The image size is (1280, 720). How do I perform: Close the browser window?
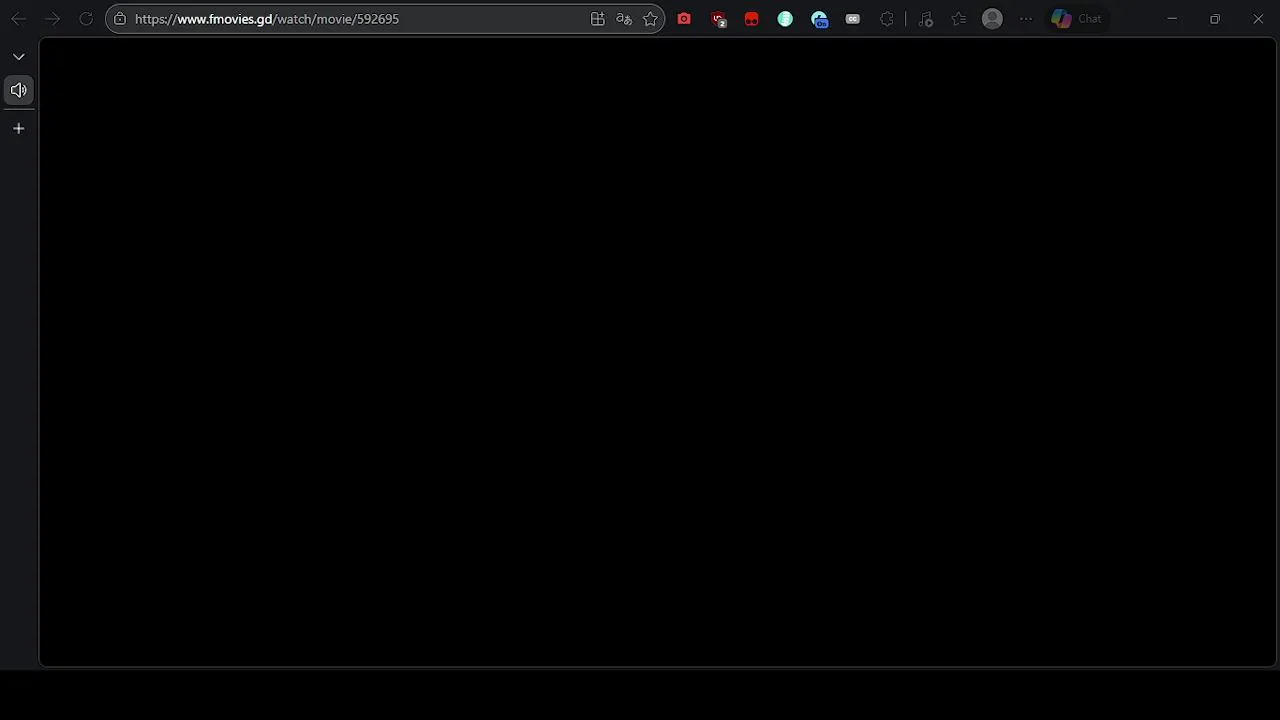point(1258,19)
